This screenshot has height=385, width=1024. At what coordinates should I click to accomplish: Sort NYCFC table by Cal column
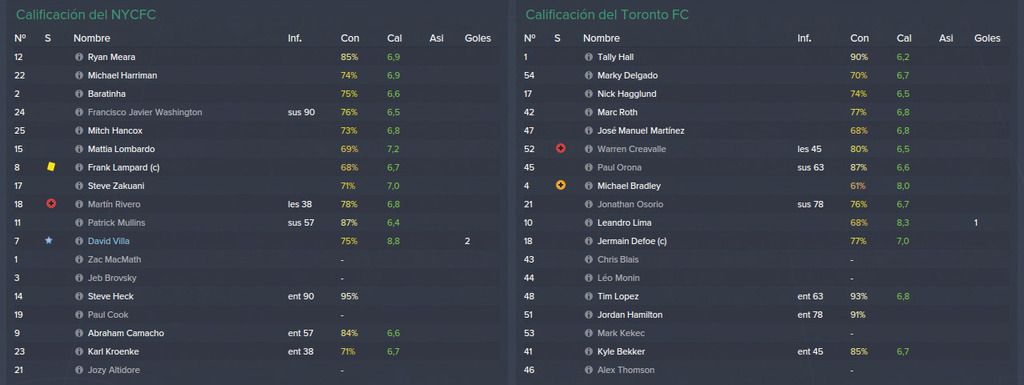pos(394,38)
